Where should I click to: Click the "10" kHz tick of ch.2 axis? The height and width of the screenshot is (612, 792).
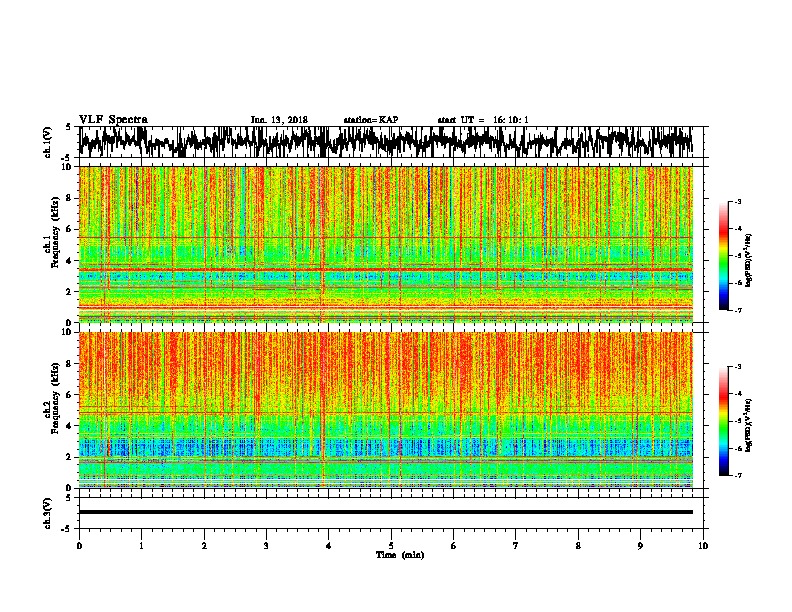(67, 332)
